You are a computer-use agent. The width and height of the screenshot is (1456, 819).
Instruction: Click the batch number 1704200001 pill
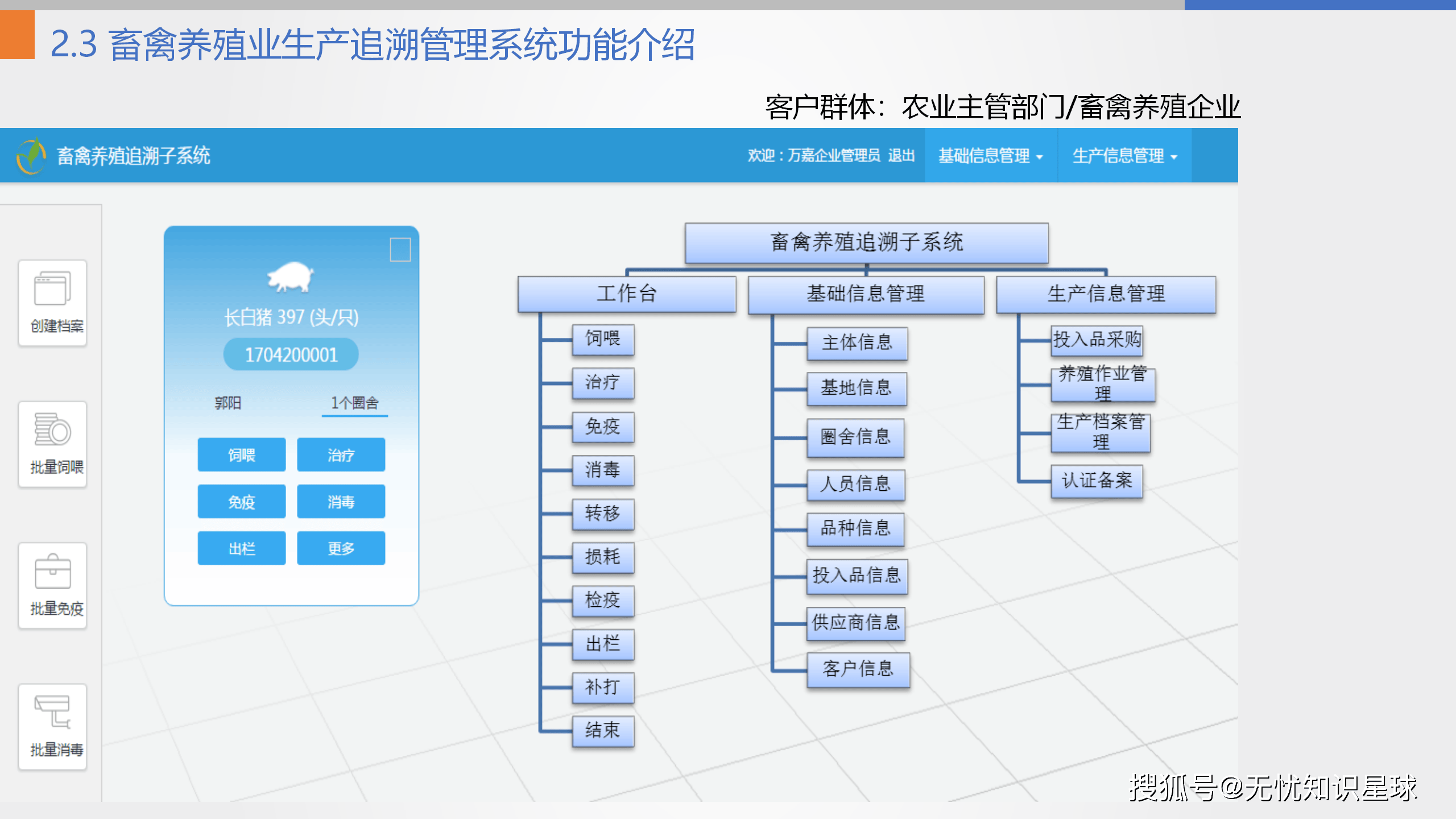coord(291,354)
